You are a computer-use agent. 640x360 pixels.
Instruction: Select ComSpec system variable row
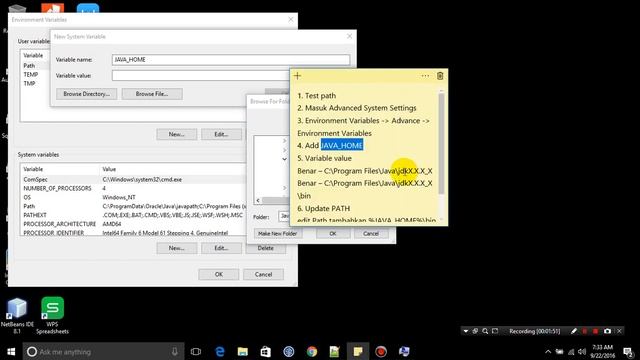tap(133, 180)
